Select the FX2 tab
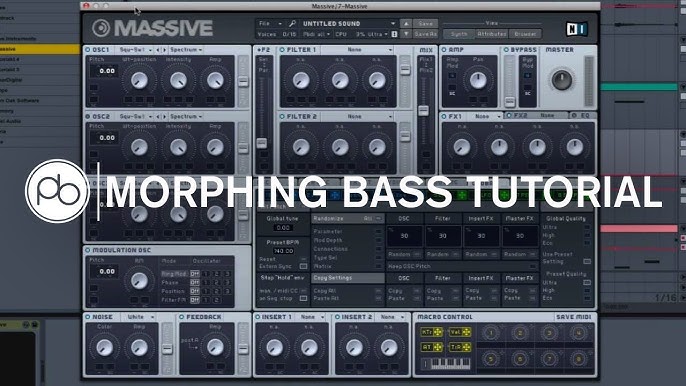The image size is (686, 386). coord(536,116)
